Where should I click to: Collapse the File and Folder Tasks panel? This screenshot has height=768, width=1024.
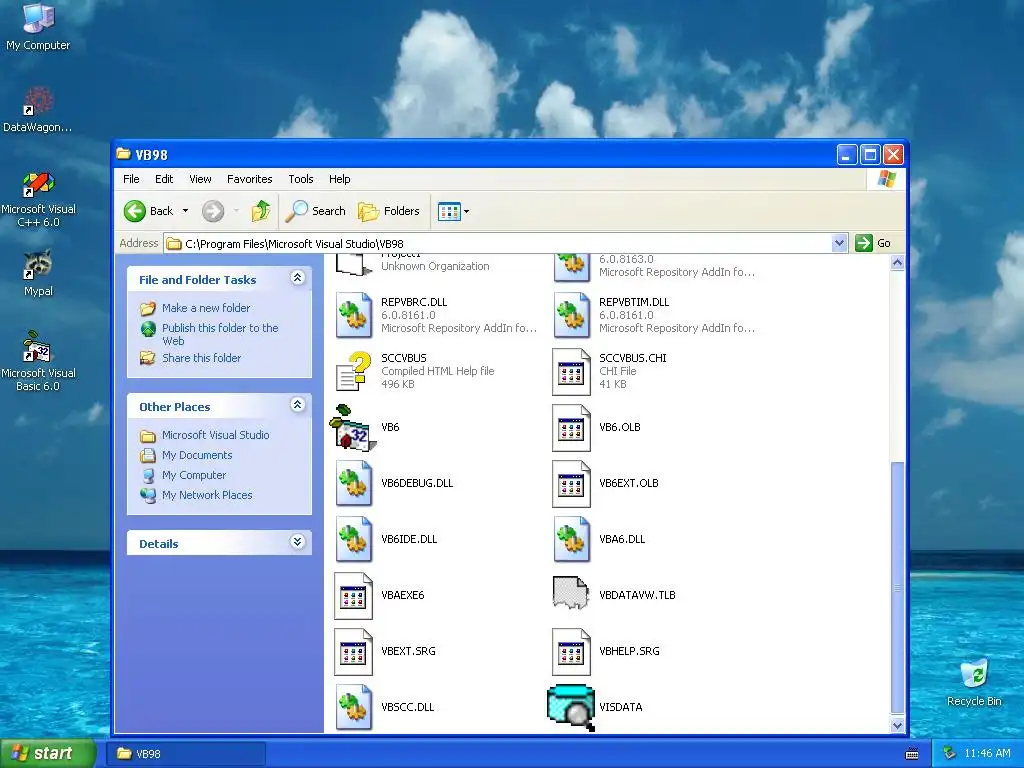(297, 278)
